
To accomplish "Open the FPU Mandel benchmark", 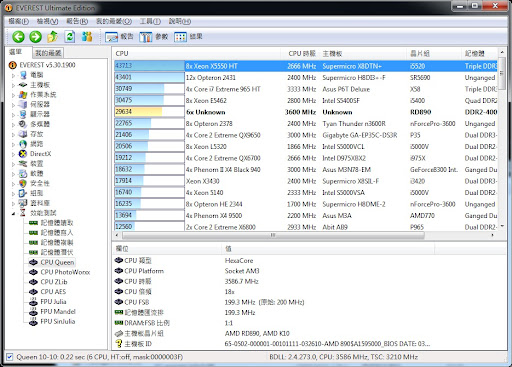I will coord(58,311).
